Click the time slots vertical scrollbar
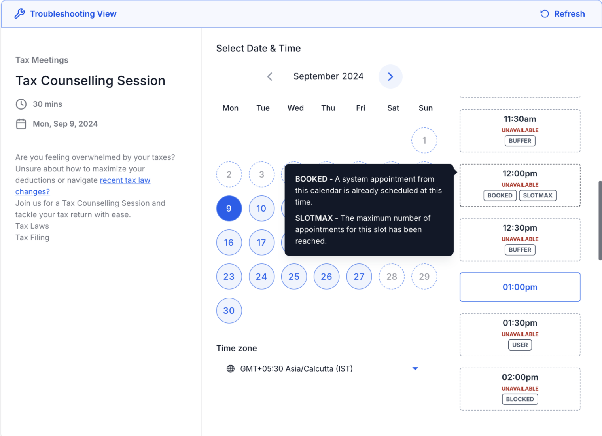 click(600, 221)
